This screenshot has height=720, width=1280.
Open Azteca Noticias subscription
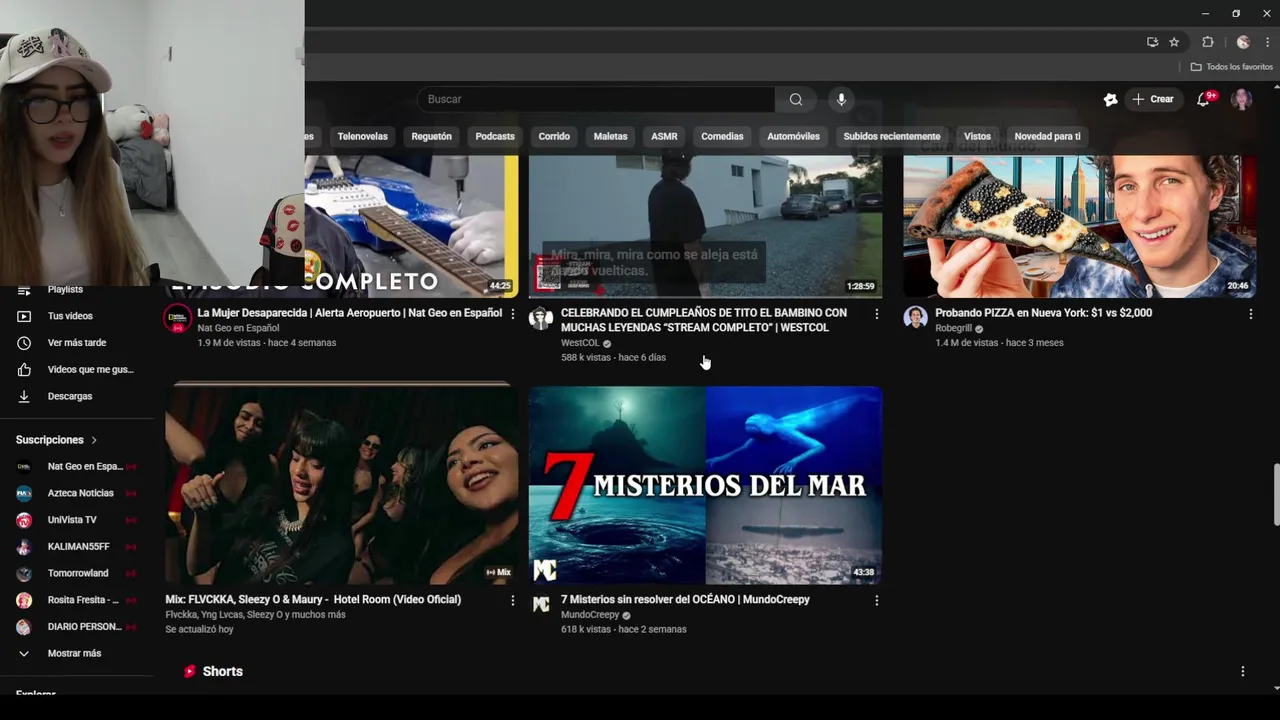tap(78, 493)
